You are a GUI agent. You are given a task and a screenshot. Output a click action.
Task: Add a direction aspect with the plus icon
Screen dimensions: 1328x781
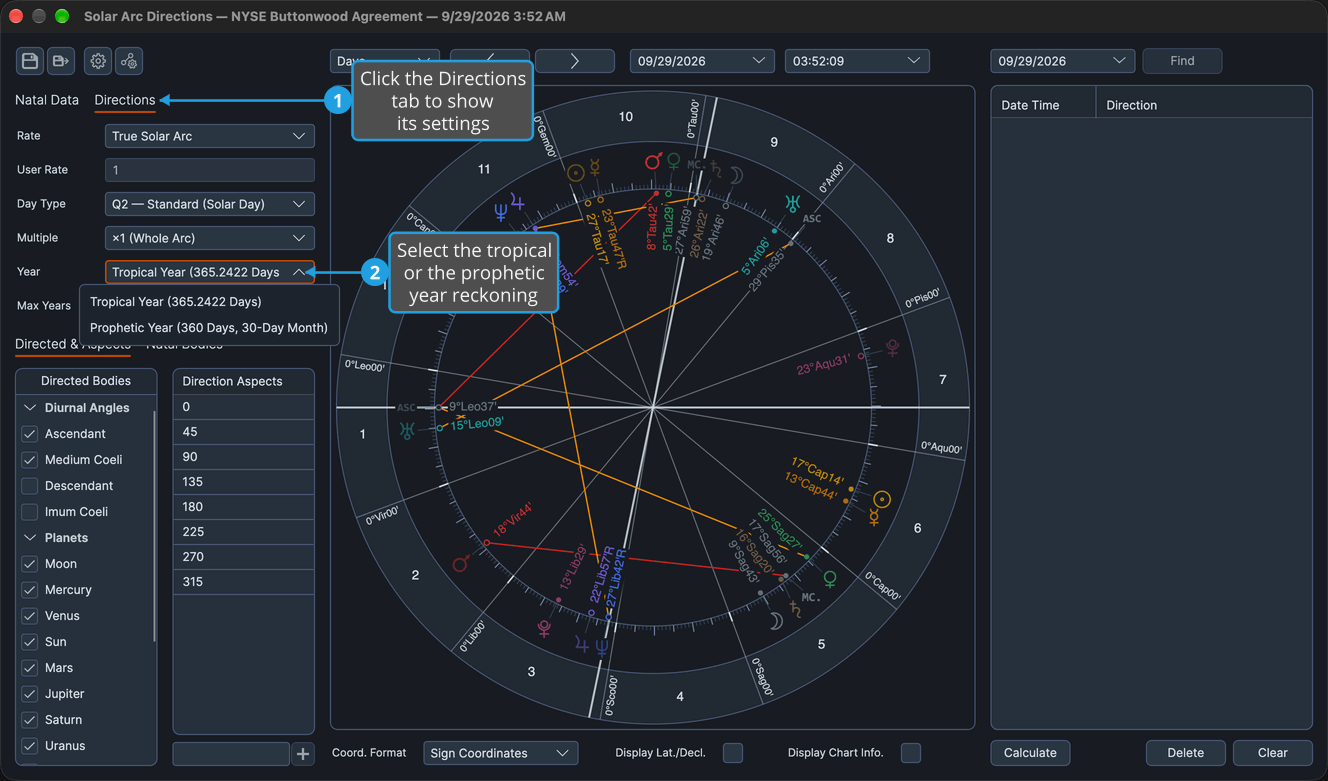[x=303, y=754]
